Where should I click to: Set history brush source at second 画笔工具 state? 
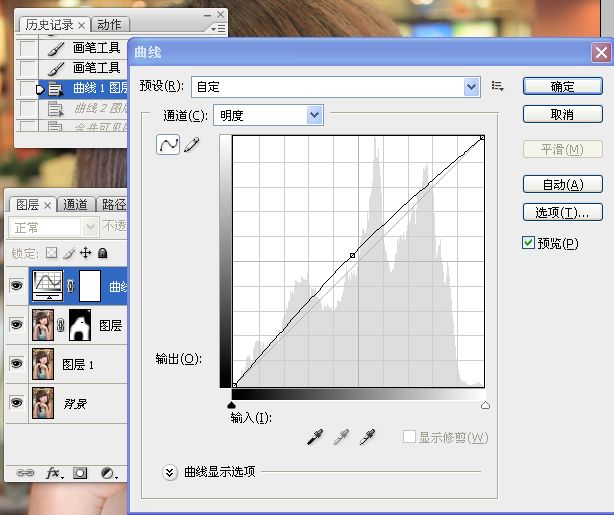pos(27,68)
